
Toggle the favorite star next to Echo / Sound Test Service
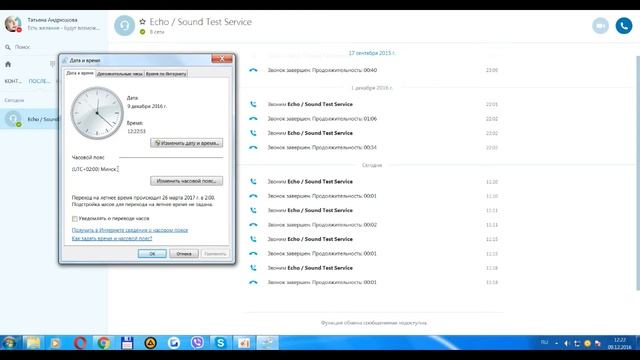[x=142, y=22]
